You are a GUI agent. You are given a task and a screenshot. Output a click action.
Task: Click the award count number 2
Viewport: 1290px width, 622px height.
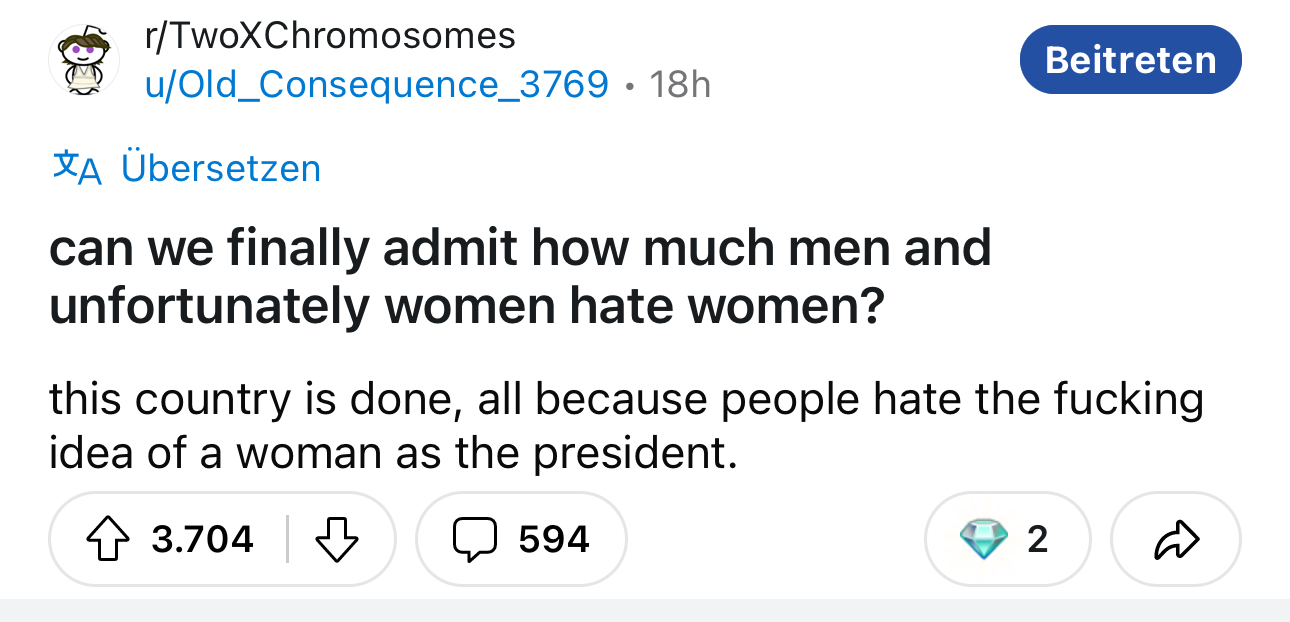[1038, 540]
